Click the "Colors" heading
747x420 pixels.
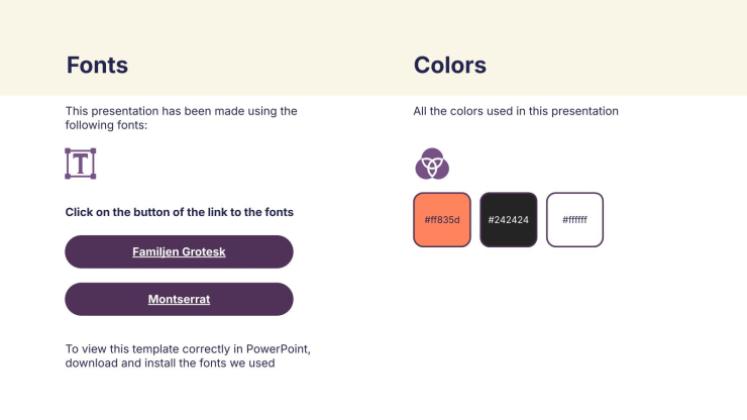[450, 65]
